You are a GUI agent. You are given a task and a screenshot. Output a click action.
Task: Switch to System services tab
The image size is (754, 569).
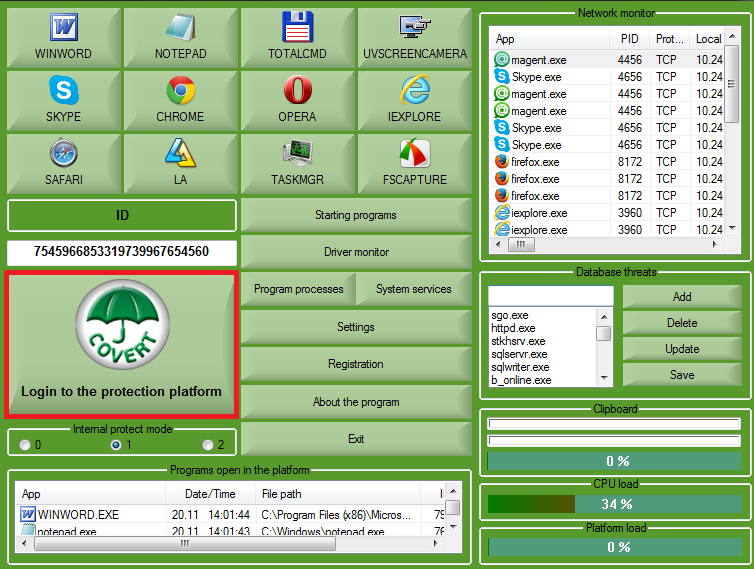[413, 289]
